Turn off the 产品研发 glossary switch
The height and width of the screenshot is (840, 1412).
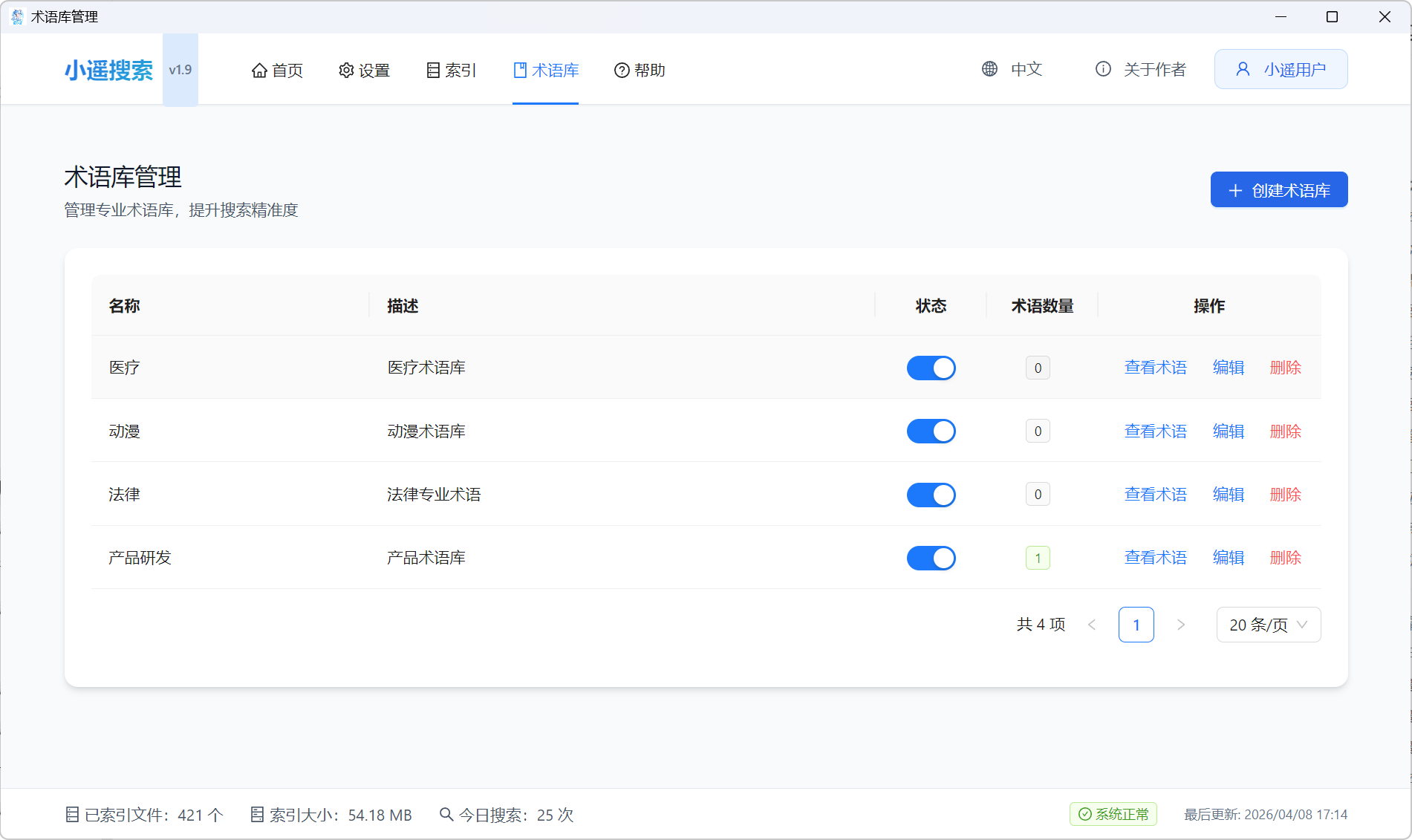pos(931,558)
